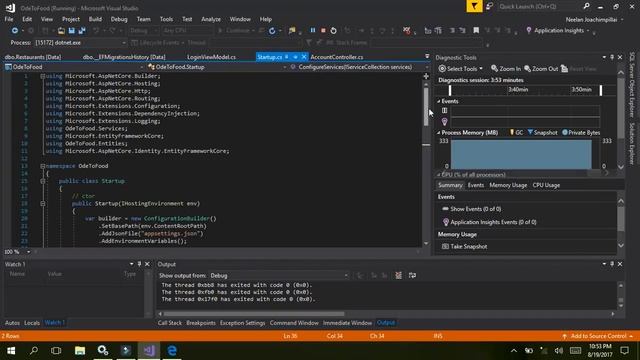Screen dimensions: 640x360
Task: Collapse the Process Memory (MB) graph section
Action: pyautogui.click(x=439, y=133)
